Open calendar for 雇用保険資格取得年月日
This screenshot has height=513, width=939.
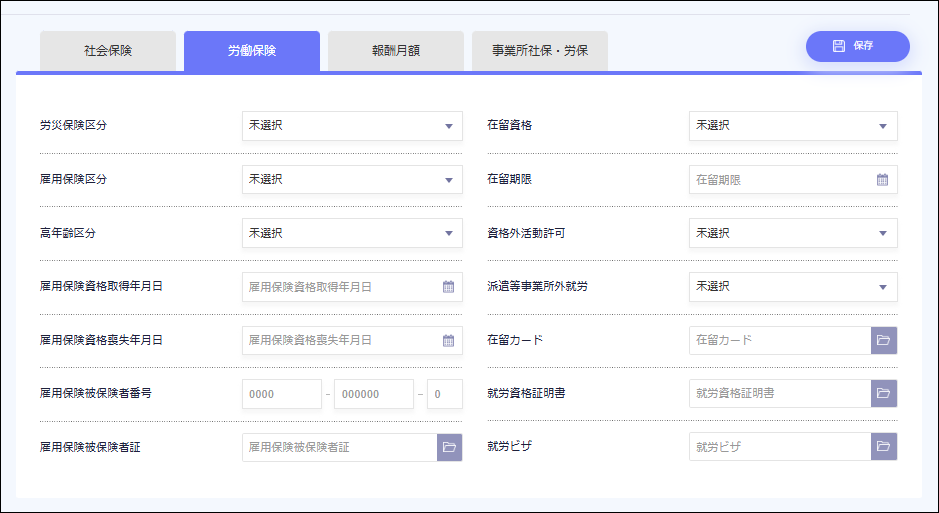(448, 287)
